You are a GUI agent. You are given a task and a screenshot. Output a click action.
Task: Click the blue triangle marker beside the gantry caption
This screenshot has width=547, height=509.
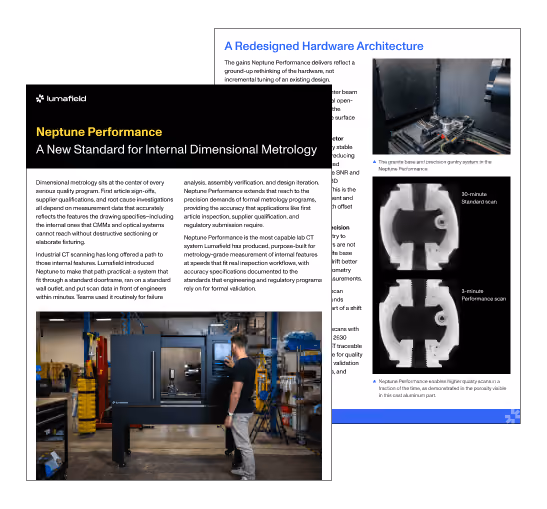point(374,162)
